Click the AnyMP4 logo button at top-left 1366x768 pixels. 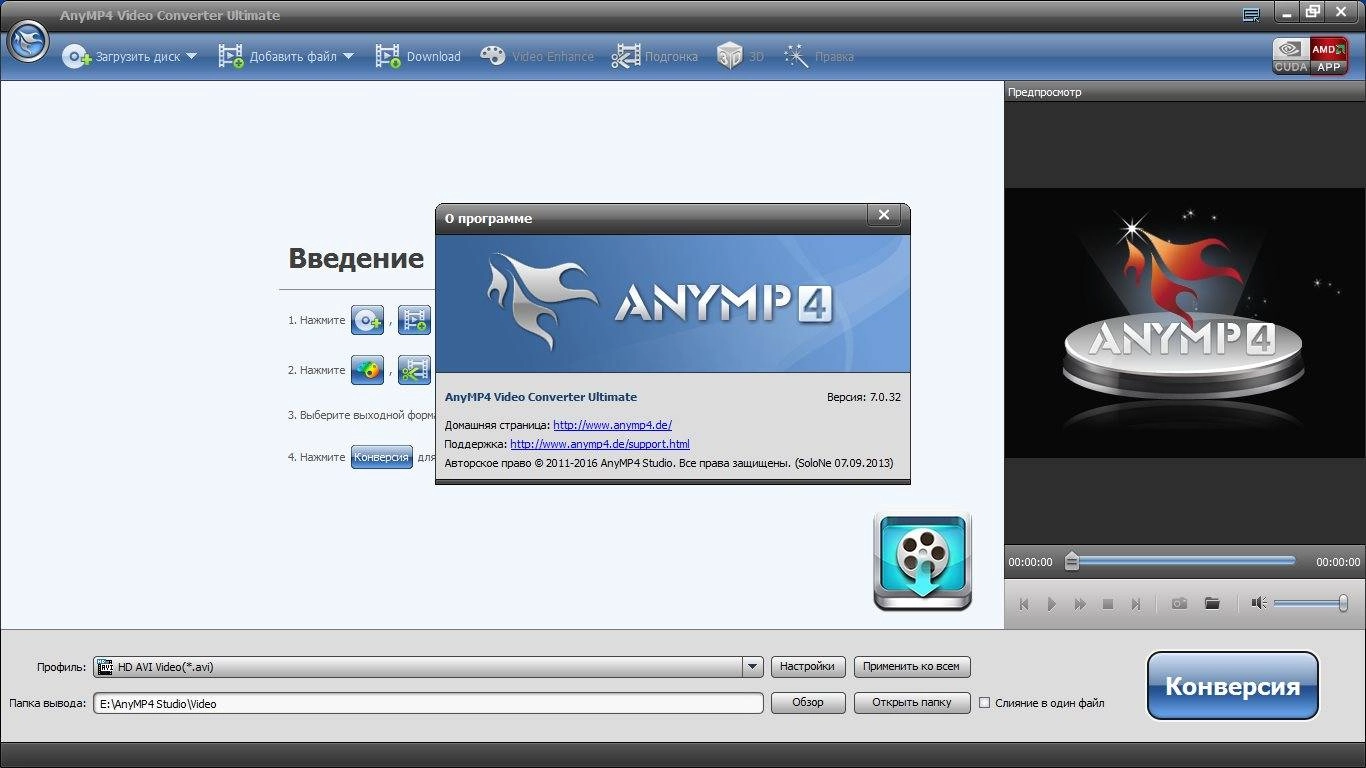point(28,42)
